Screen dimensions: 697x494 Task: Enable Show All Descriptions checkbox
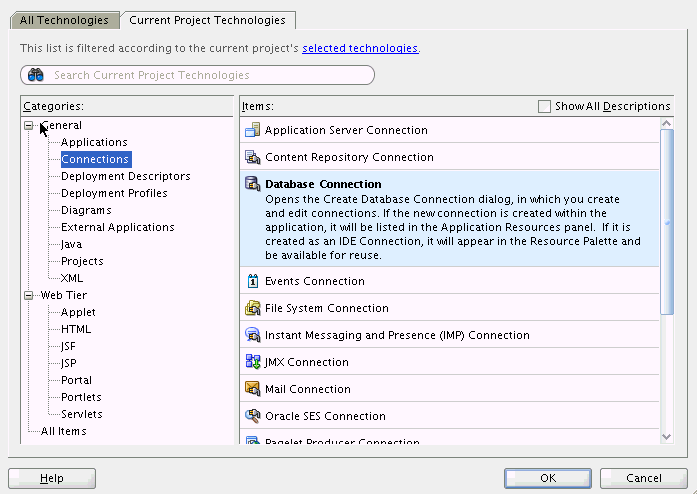544,106
